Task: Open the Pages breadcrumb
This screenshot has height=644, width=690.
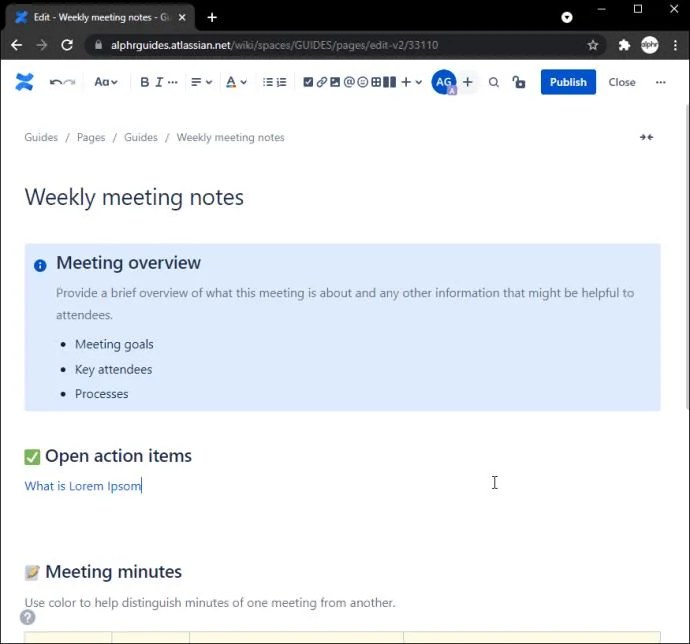Action: pos(91,137)
